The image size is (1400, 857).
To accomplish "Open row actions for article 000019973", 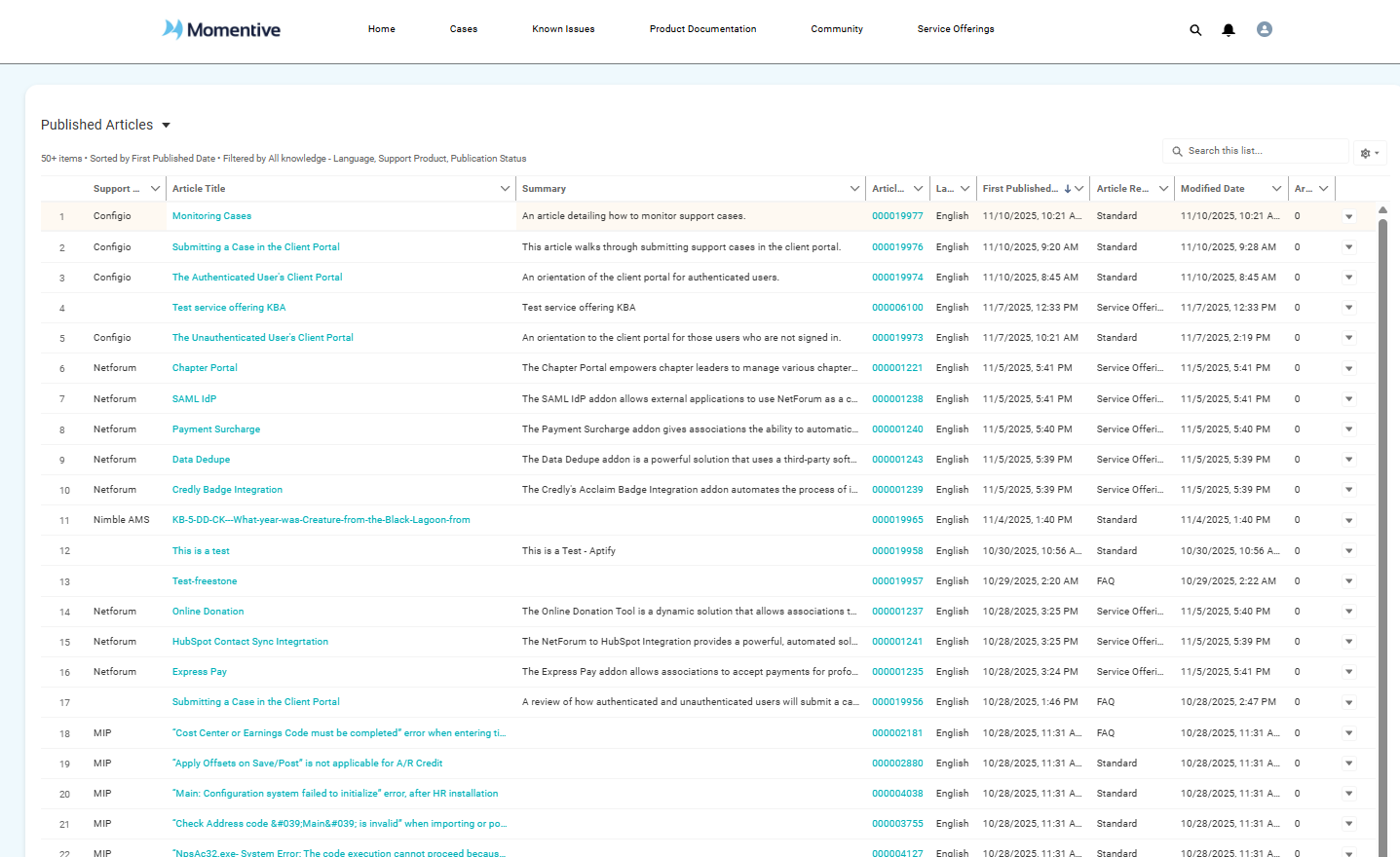I will tap(1349, 338).
